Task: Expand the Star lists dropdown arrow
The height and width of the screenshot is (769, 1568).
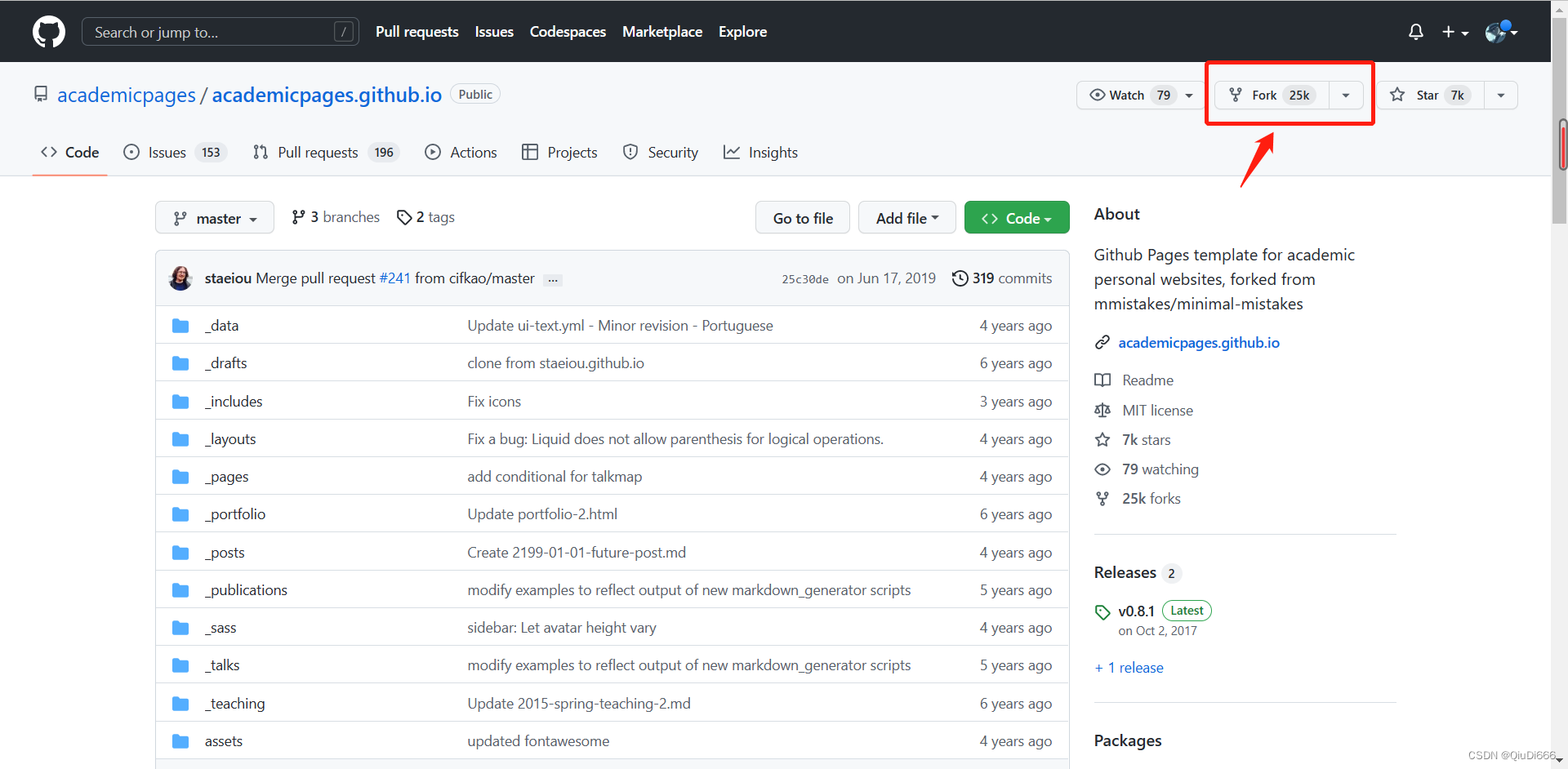Action: [x=1501, y=96]
